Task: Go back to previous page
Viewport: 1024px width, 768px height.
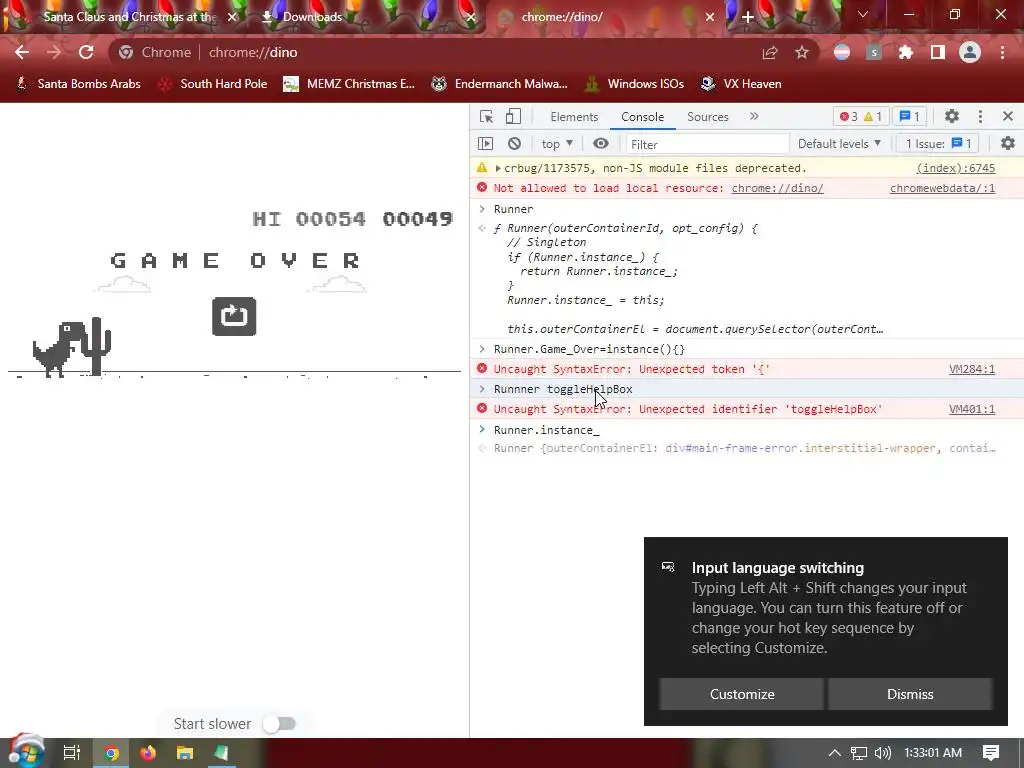Action: 22,52
